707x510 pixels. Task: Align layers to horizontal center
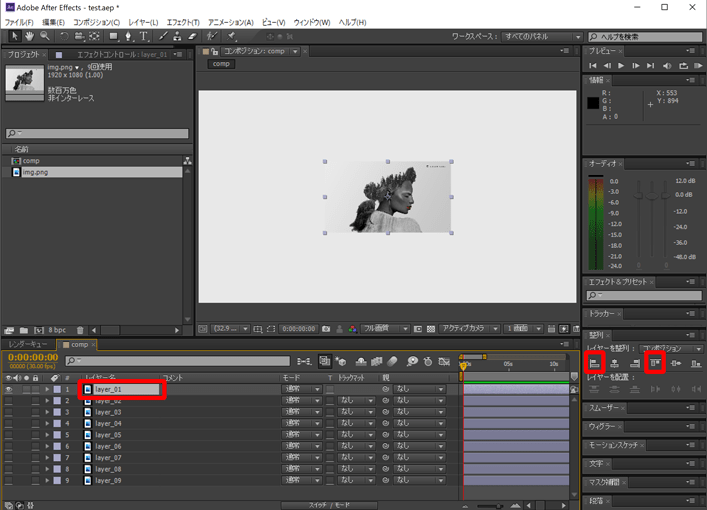[615, 363]
